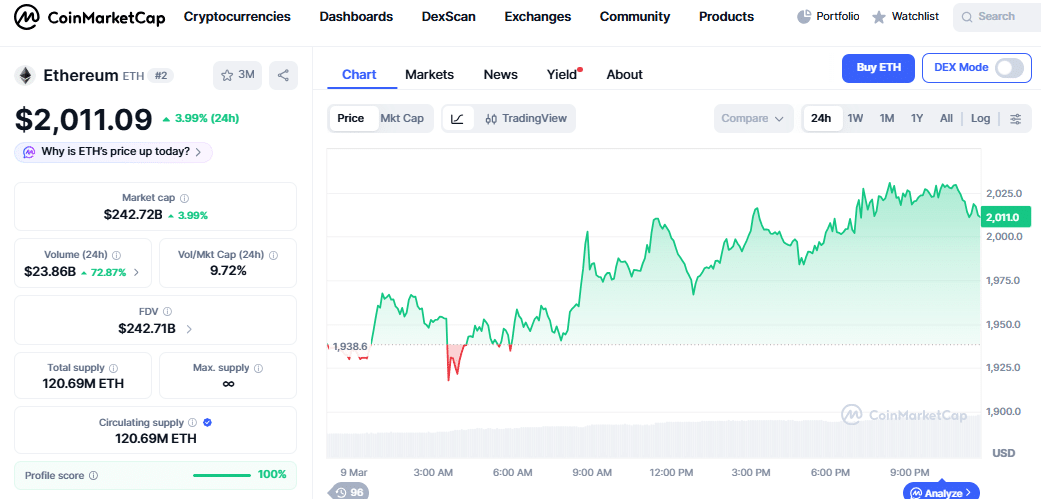Image resolution: width=1041 pixels, height=499 pixels.
Task: Open Exchanges nav menu
Action: 538,17
